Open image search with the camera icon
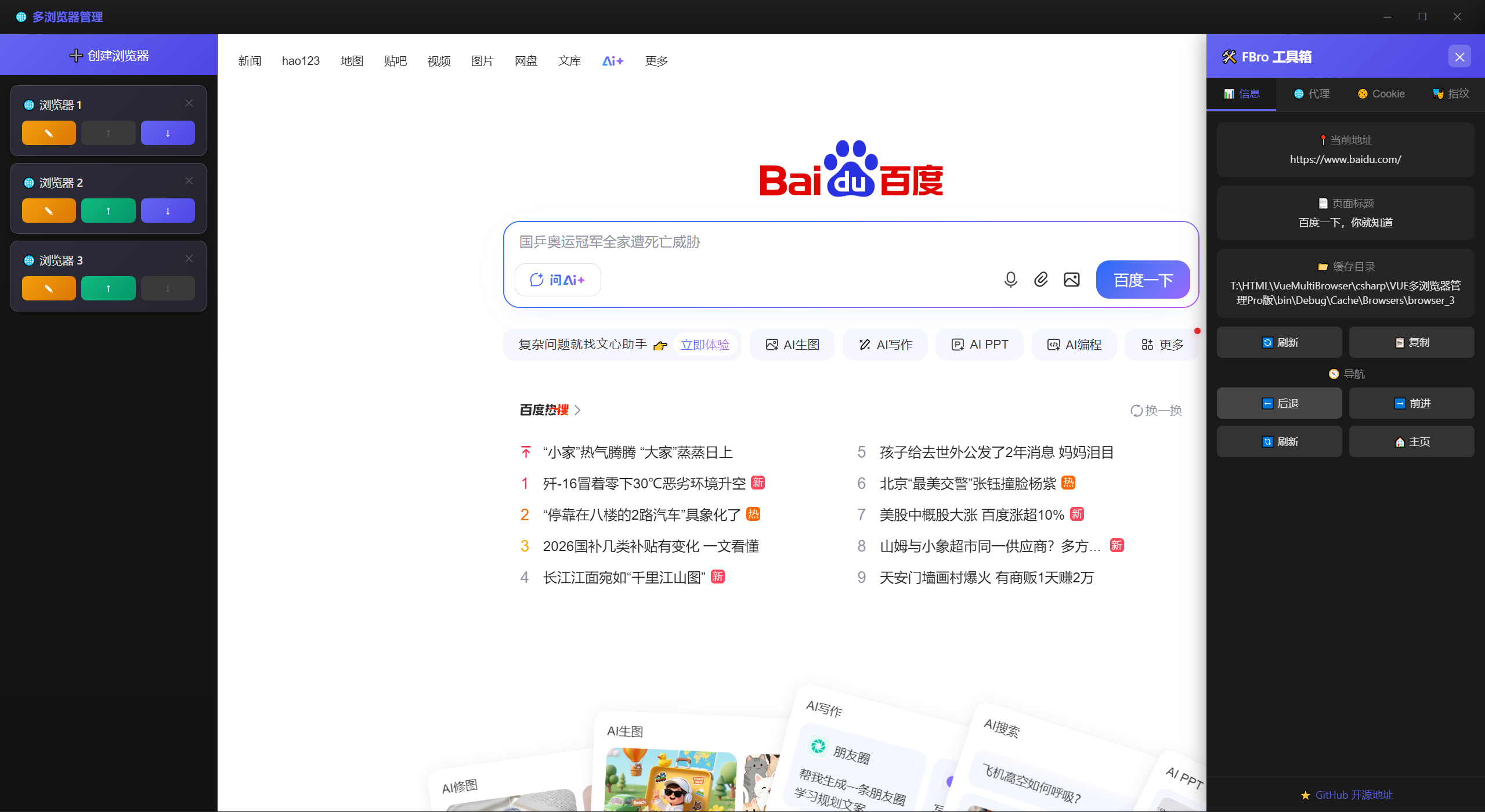The height and width of the screenshot is (812, 1485). 1071,279
